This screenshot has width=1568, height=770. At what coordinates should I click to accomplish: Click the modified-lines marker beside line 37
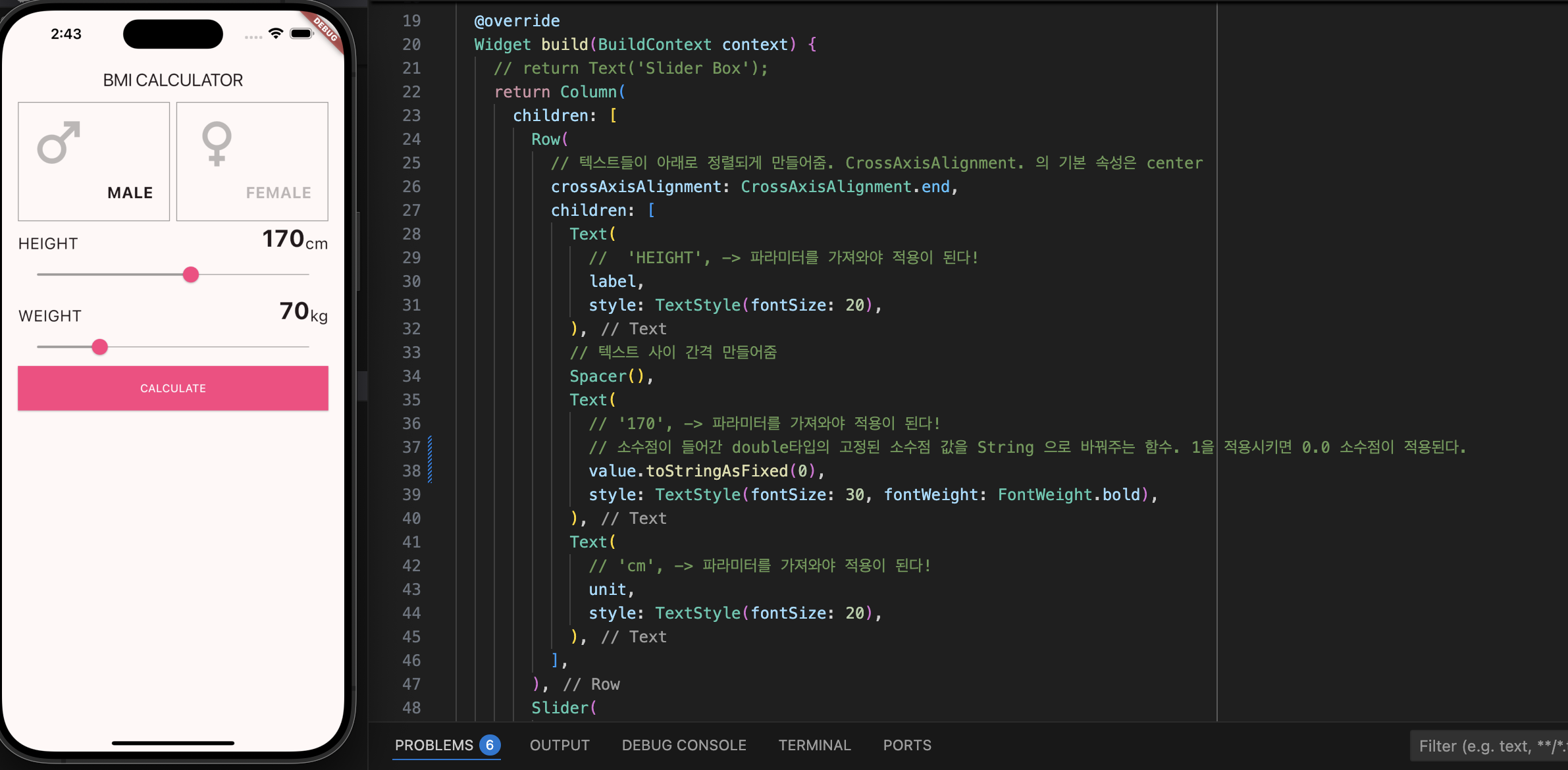(x=430, y=459)
